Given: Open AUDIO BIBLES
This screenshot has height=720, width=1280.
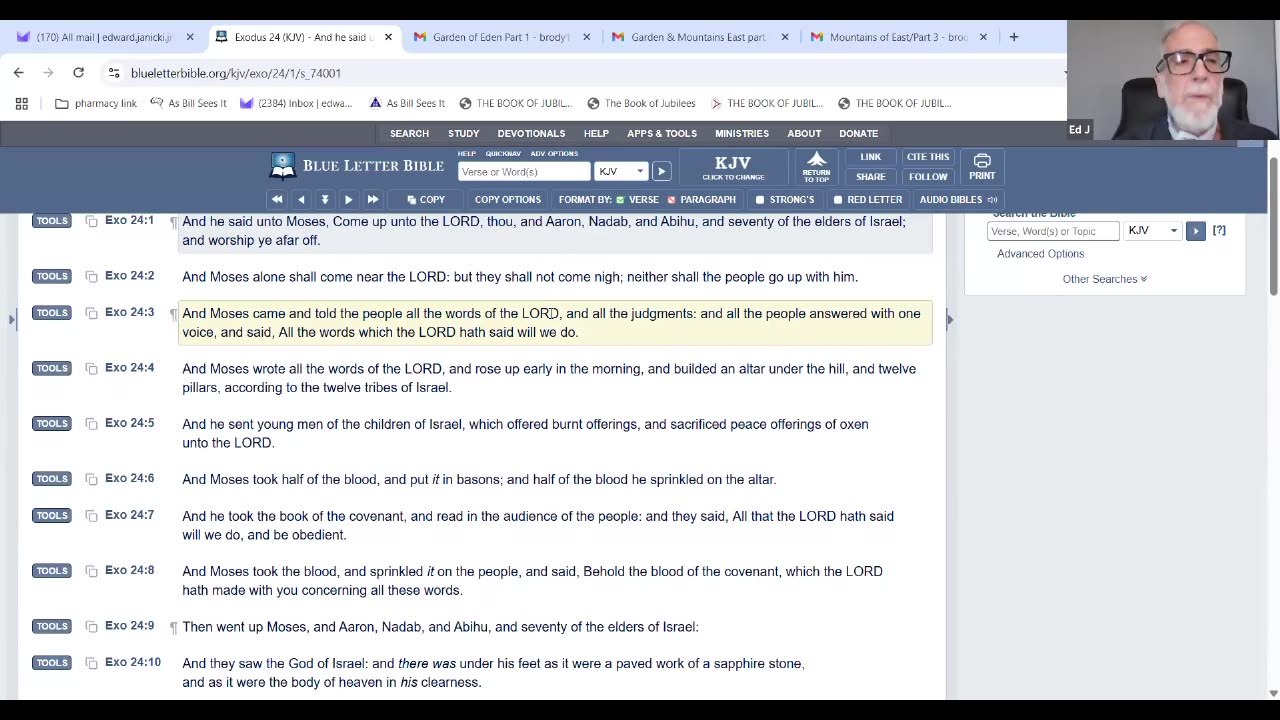Looking at the screenshot, I should click(x=958, y=199).
